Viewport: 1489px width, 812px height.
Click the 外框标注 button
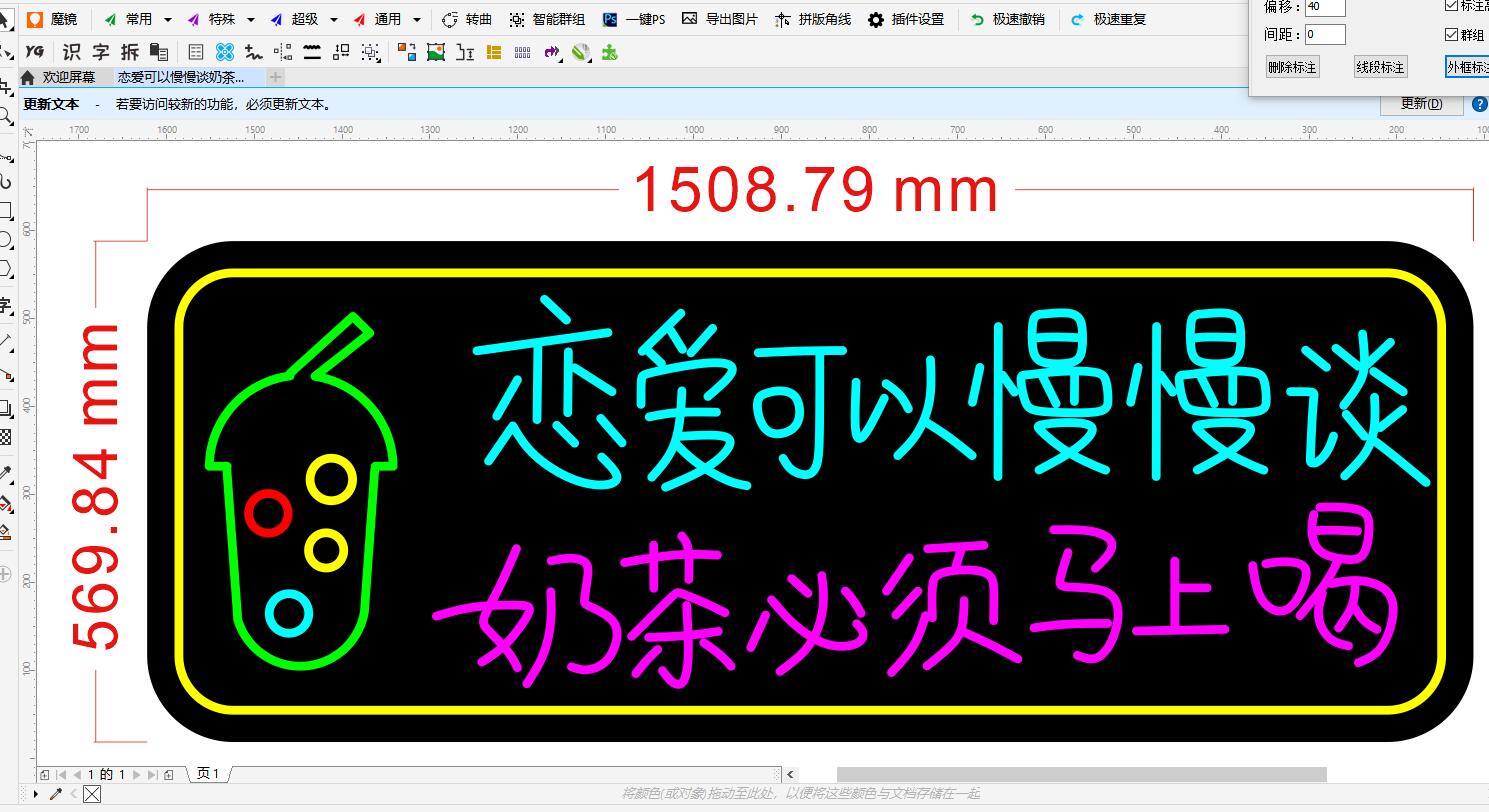(1467, 67)
